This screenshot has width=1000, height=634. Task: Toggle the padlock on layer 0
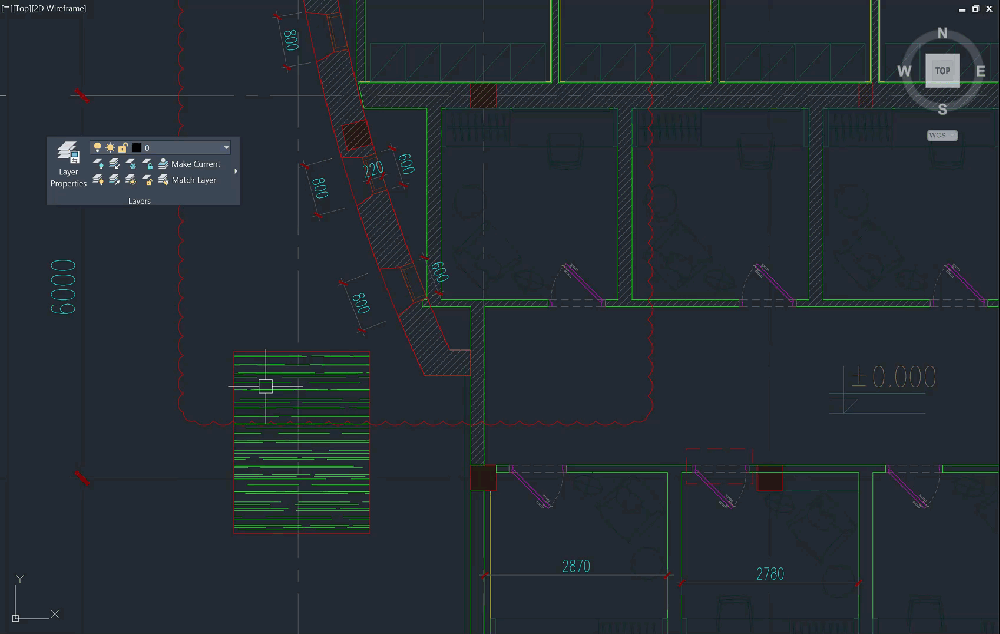(x=122, y=147)
